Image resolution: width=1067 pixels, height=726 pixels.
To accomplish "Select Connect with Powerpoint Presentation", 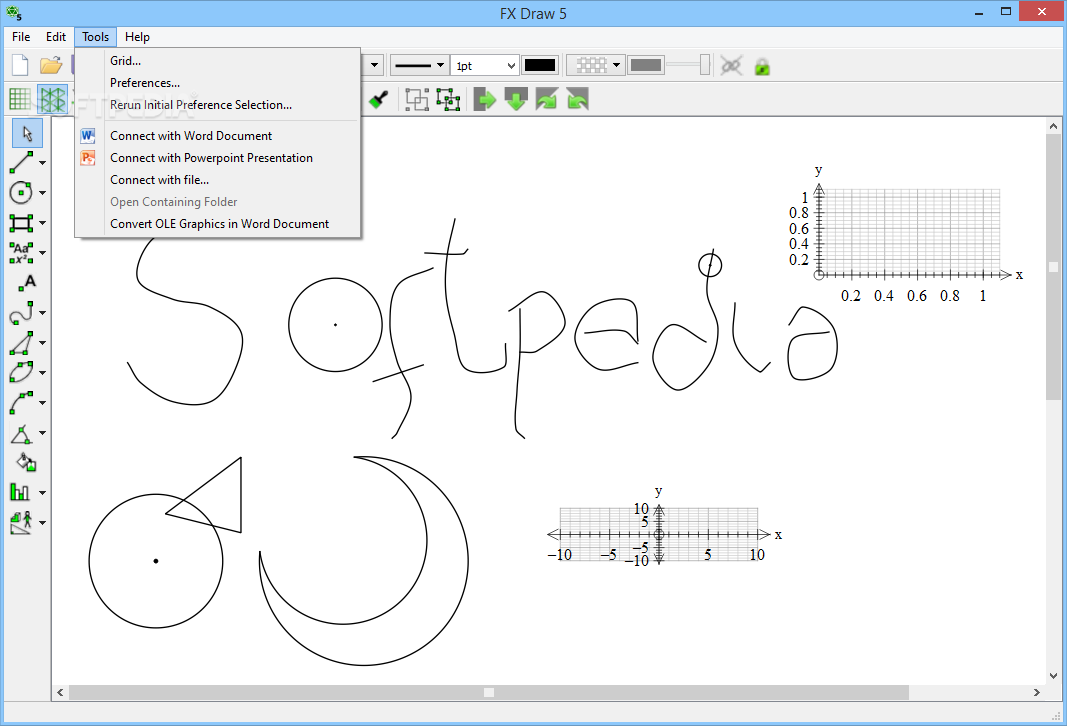I will click(x=218, y=158).
